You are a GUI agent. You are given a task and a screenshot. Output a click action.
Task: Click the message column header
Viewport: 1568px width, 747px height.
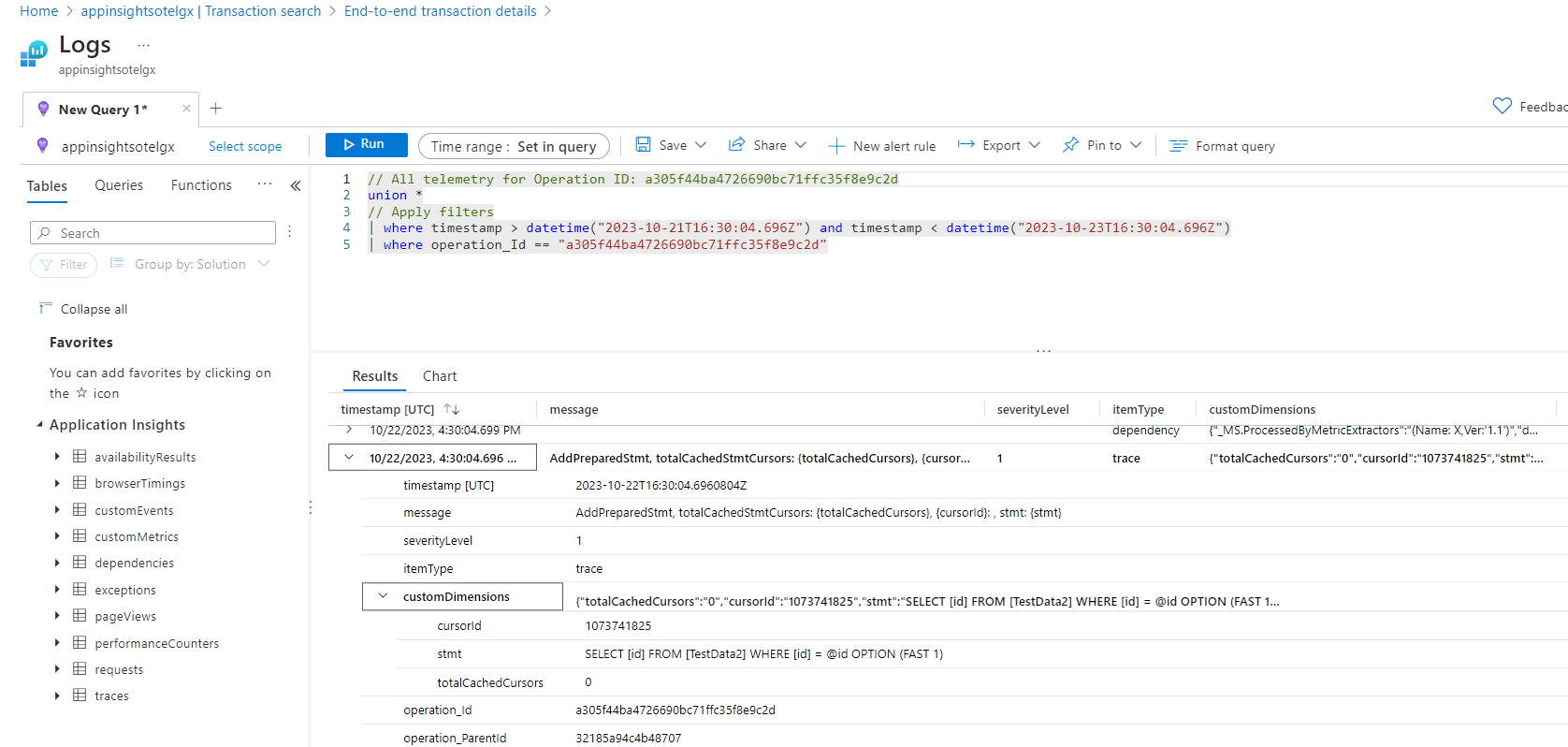point(573,409)
